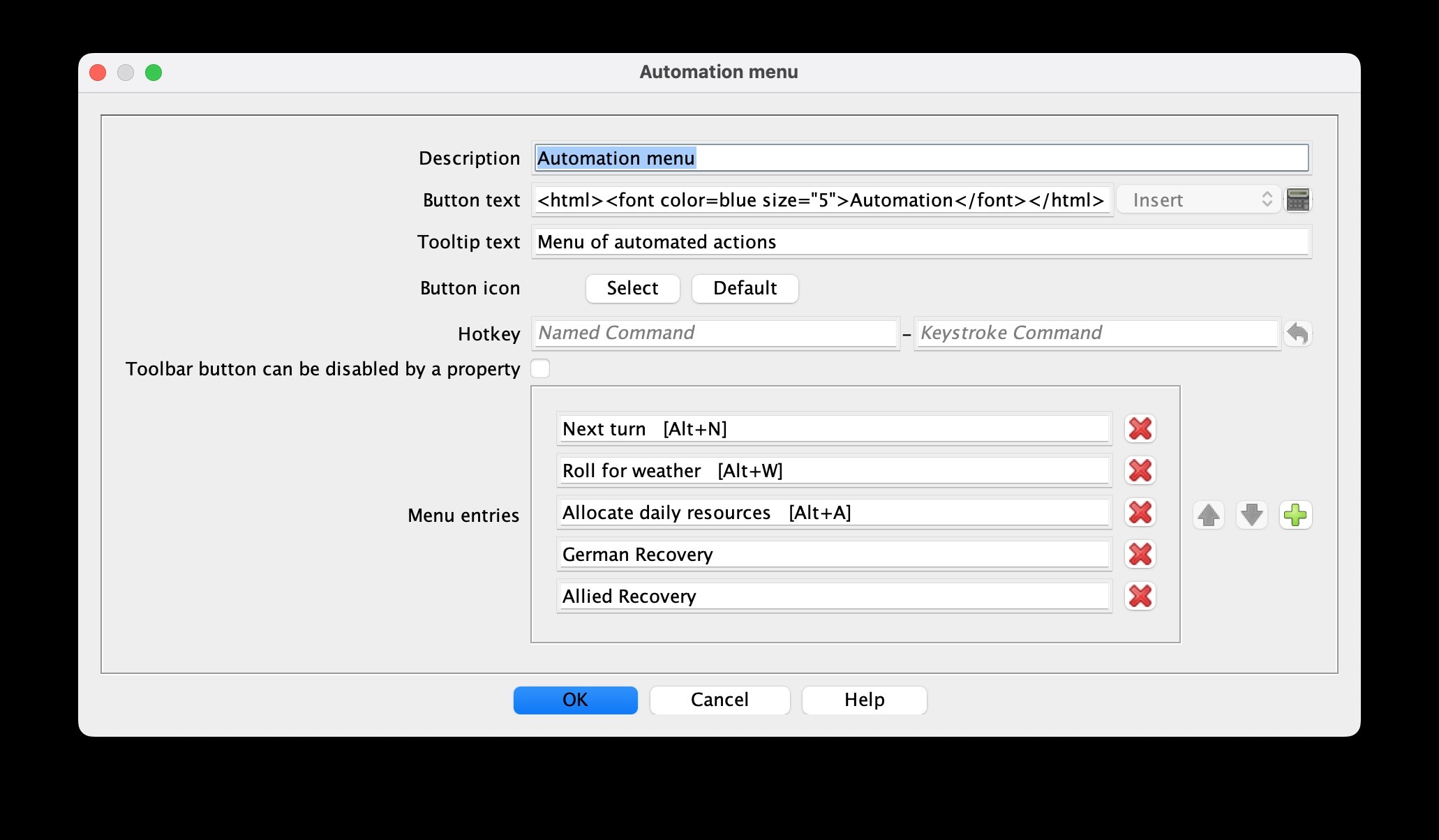This screenshot has height=840, width=1439.
Task: Cancel the Automation menu dialog
Action: [720, 700]
